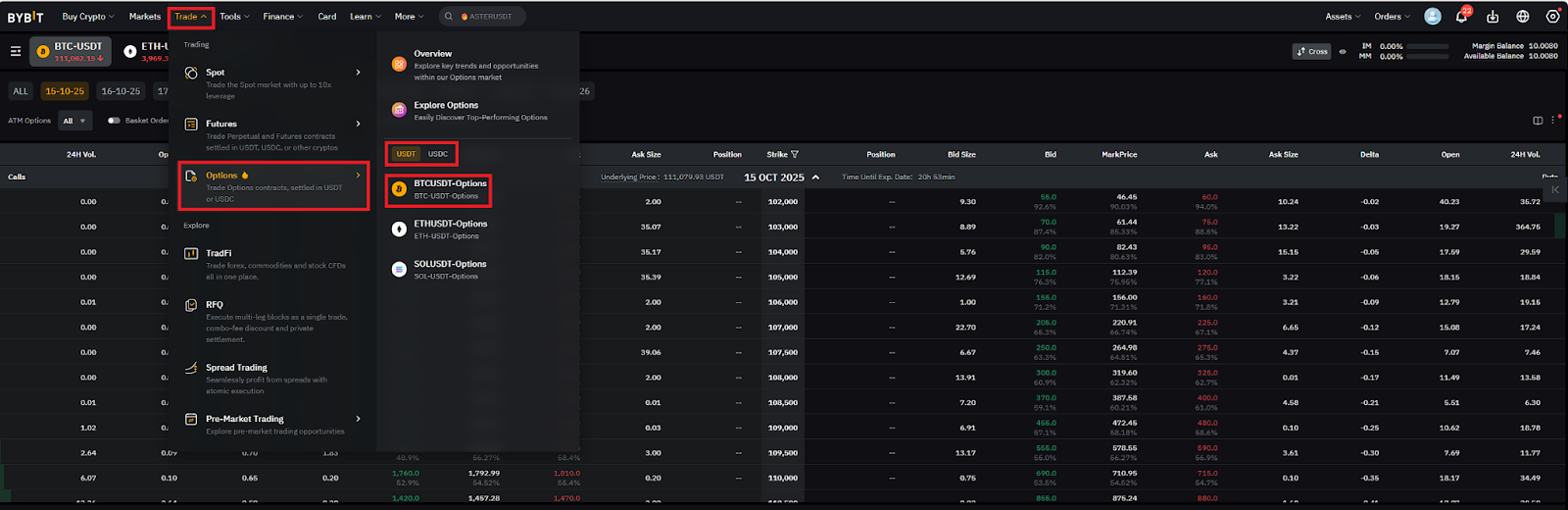Image resolution: width=1568 pixels, height=510 pixels.
Task: Open the RFQ menu entry
Action: (273, 322)
